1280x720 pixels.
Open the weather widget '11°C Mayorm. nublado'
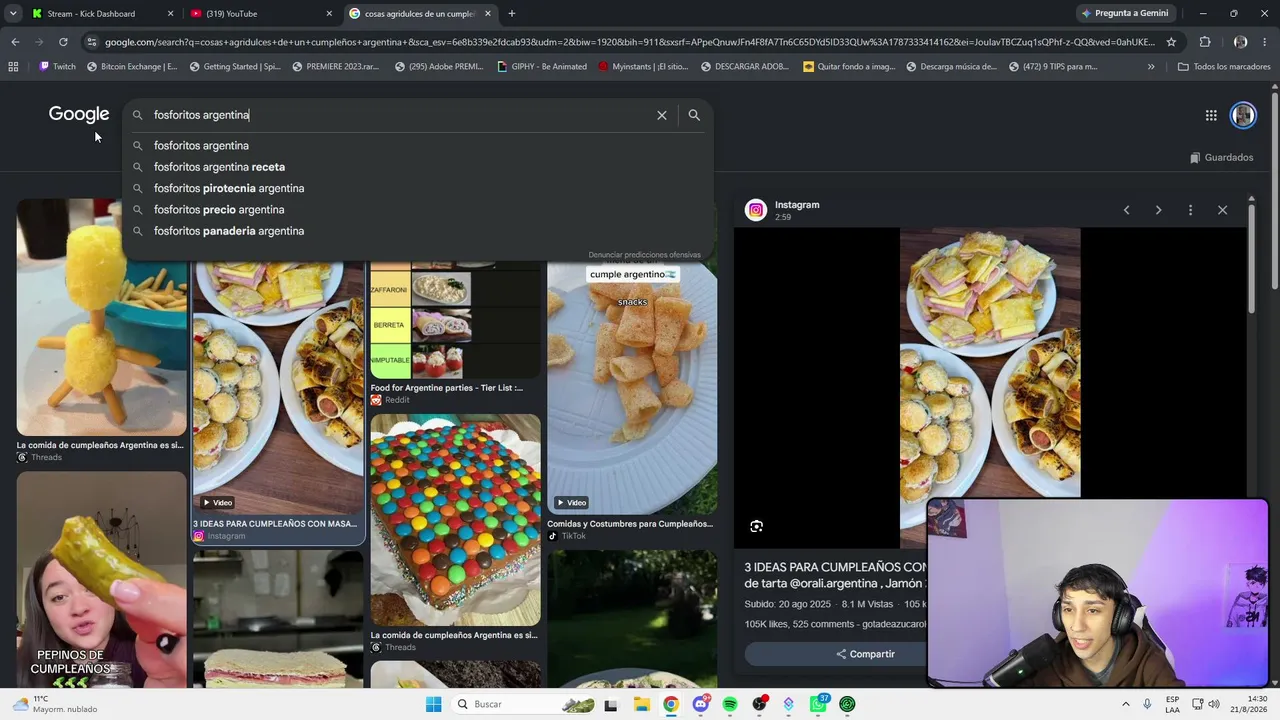(x=55, y=704)
